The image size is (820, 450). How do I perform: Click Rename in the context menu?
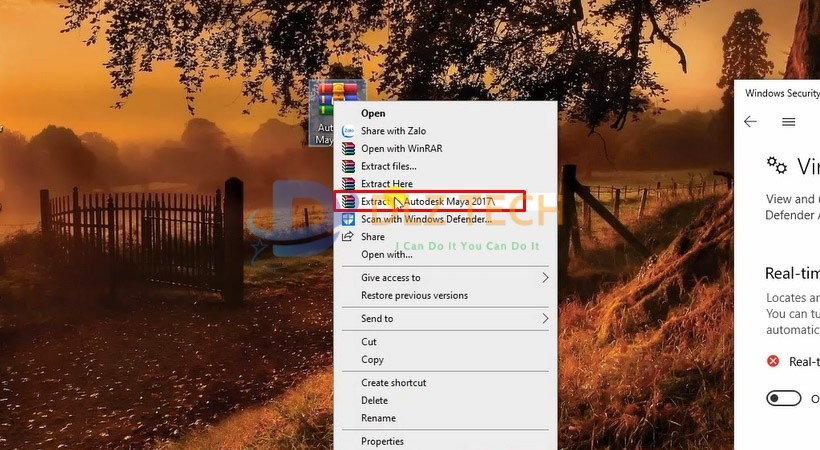378,418
